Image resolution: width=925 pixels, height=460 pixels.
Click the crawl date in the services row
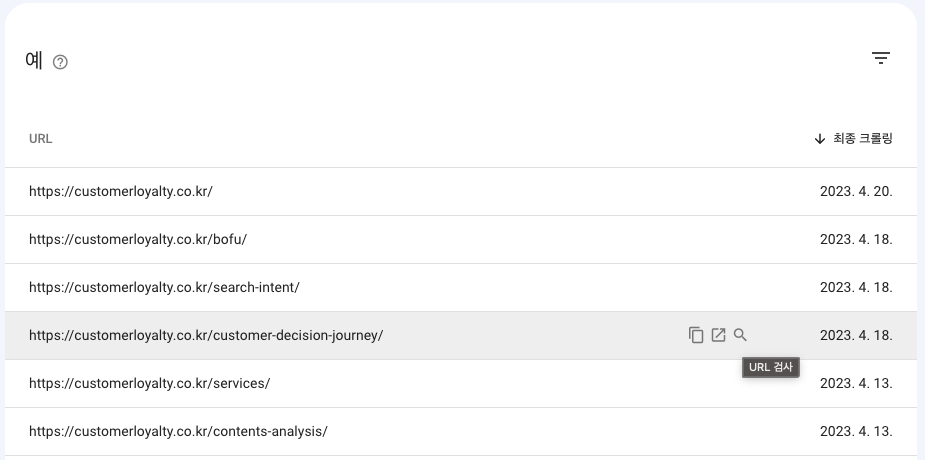(856, 383)
